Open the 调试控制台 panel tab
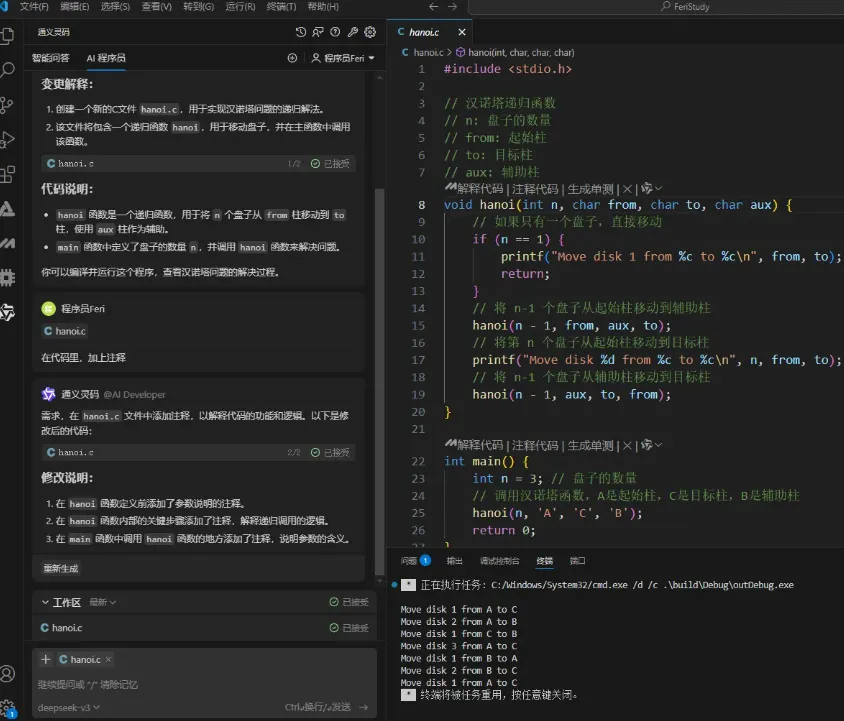 tap(500, 561)
